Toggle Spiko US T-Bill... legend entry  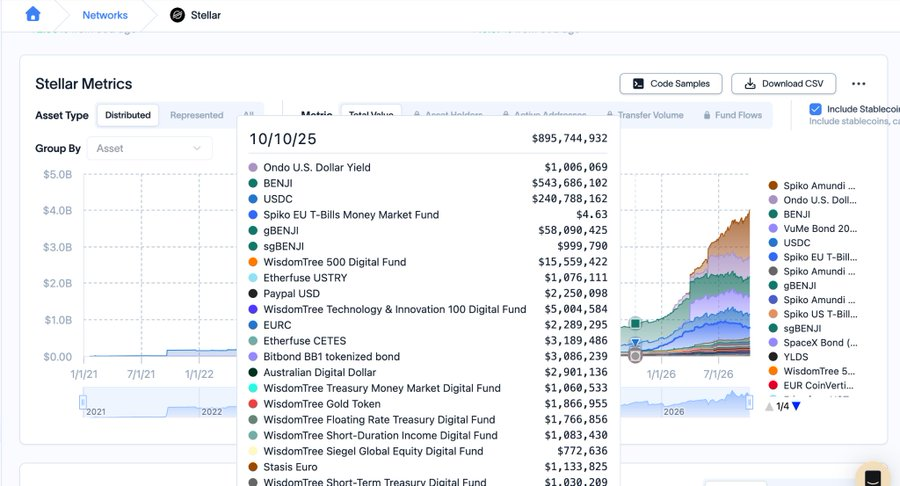coord(812,314)
